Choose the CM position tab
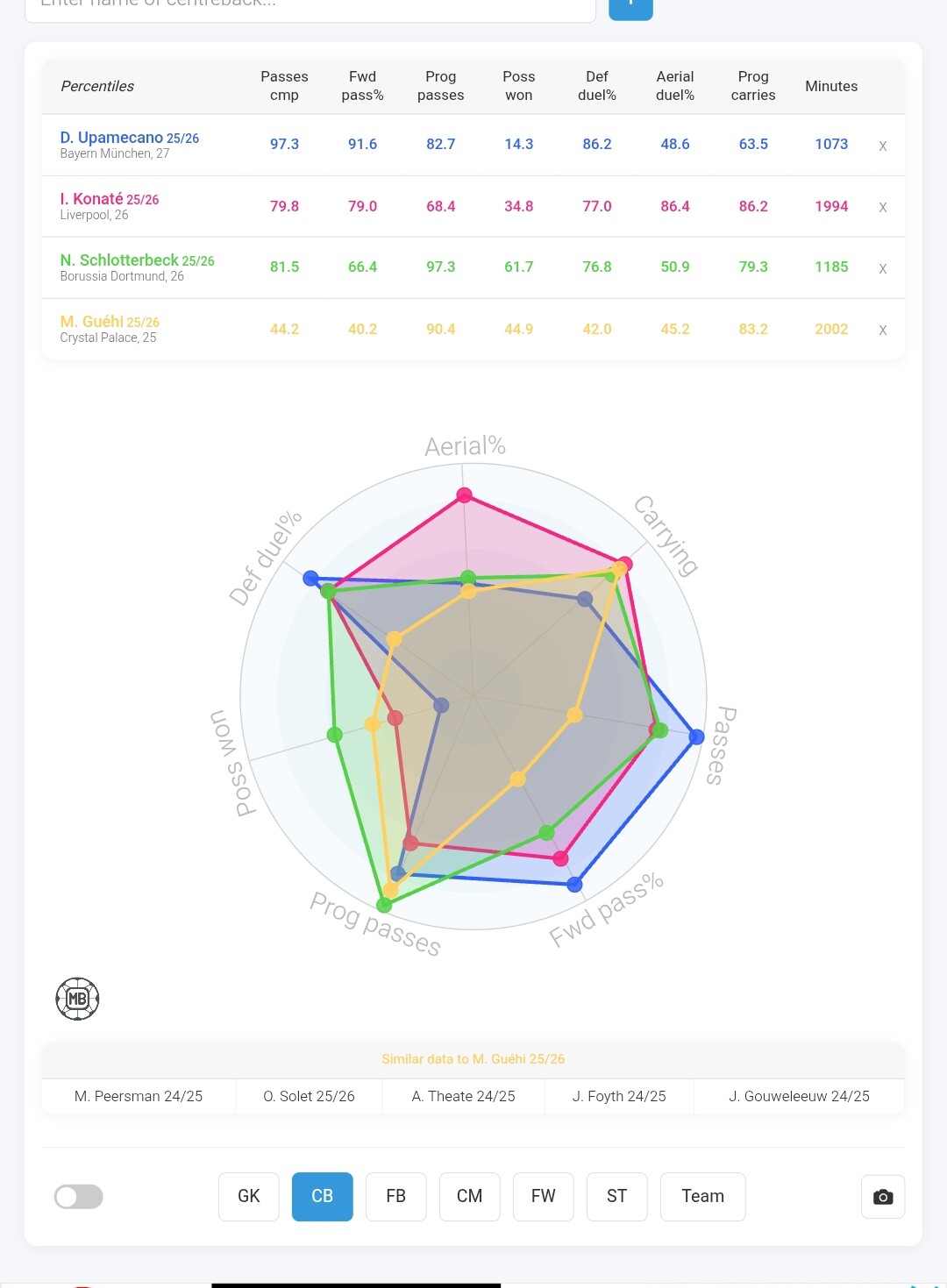The image size is (947, 1288). click(x=470, y=1197)
